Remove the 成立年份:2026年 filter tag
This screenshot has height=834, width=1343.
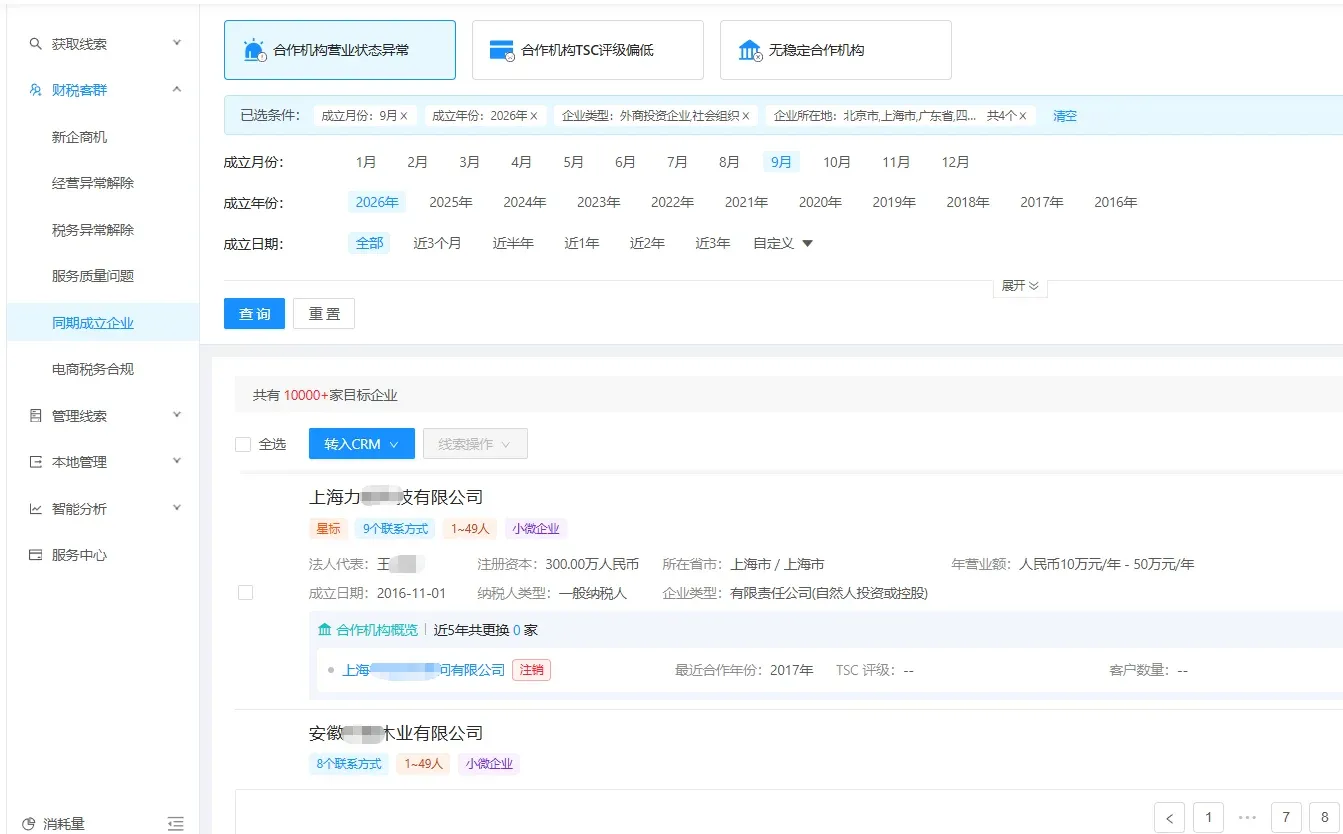coord(534,116)
